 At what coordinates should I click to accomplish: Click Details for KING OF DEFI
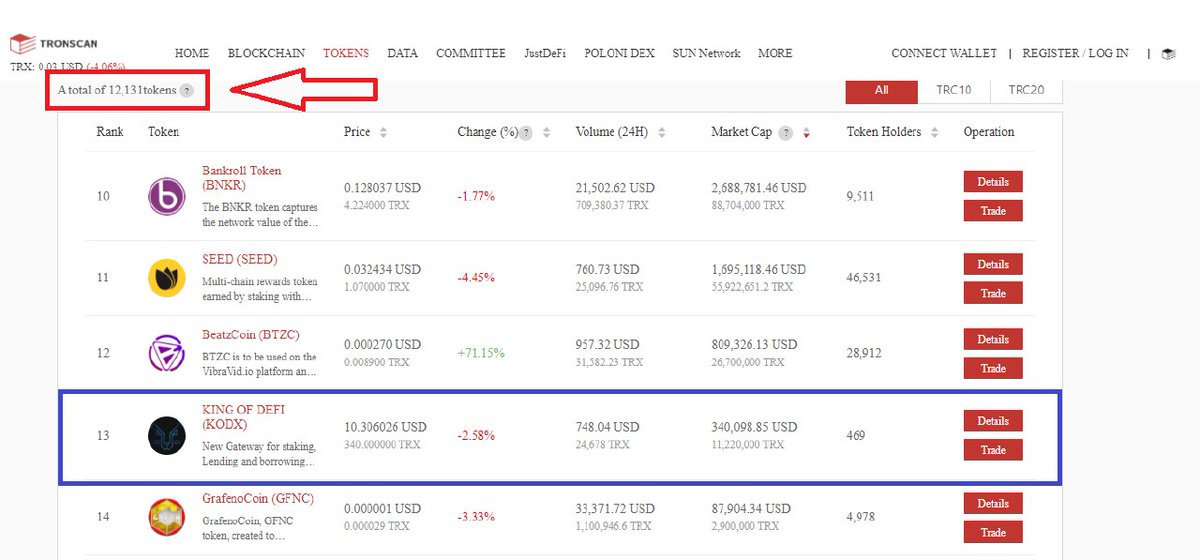click(993, 421)
